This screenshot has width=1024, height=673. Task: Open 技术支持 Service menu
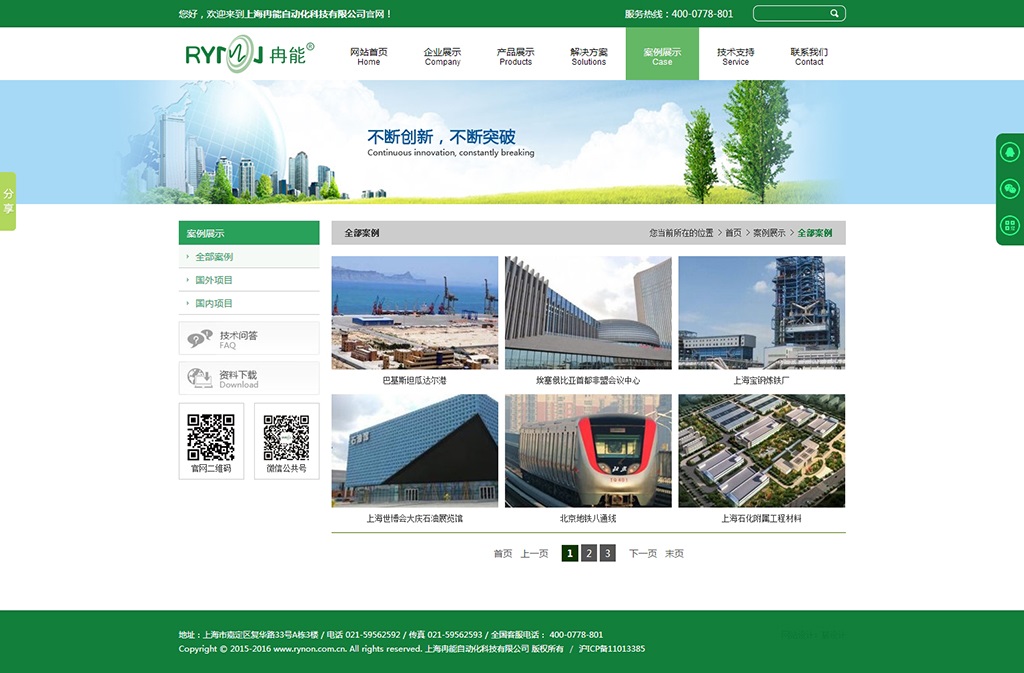(x=735, y=56)
